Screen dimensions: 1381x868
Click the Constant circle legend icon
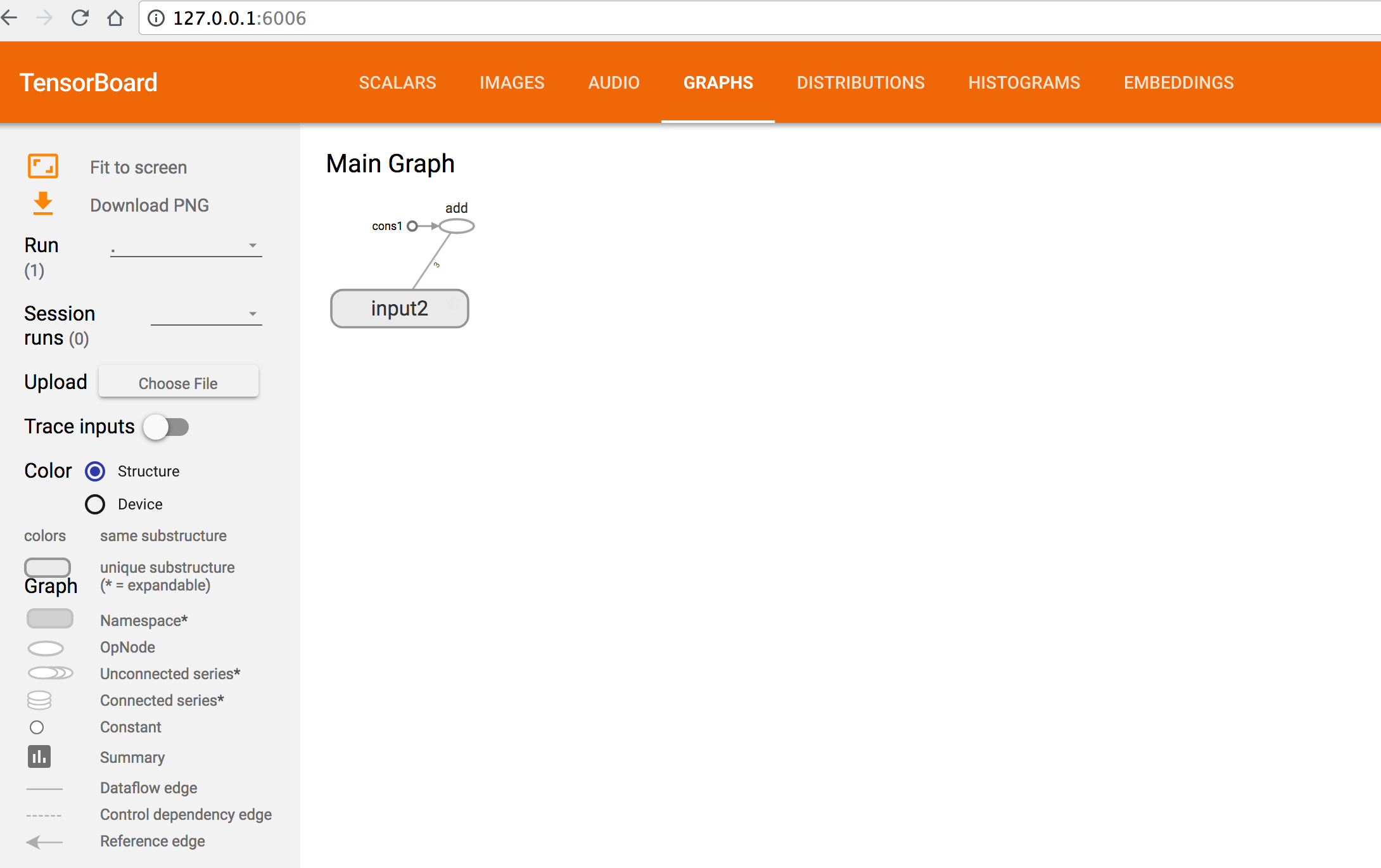point(37,727)
